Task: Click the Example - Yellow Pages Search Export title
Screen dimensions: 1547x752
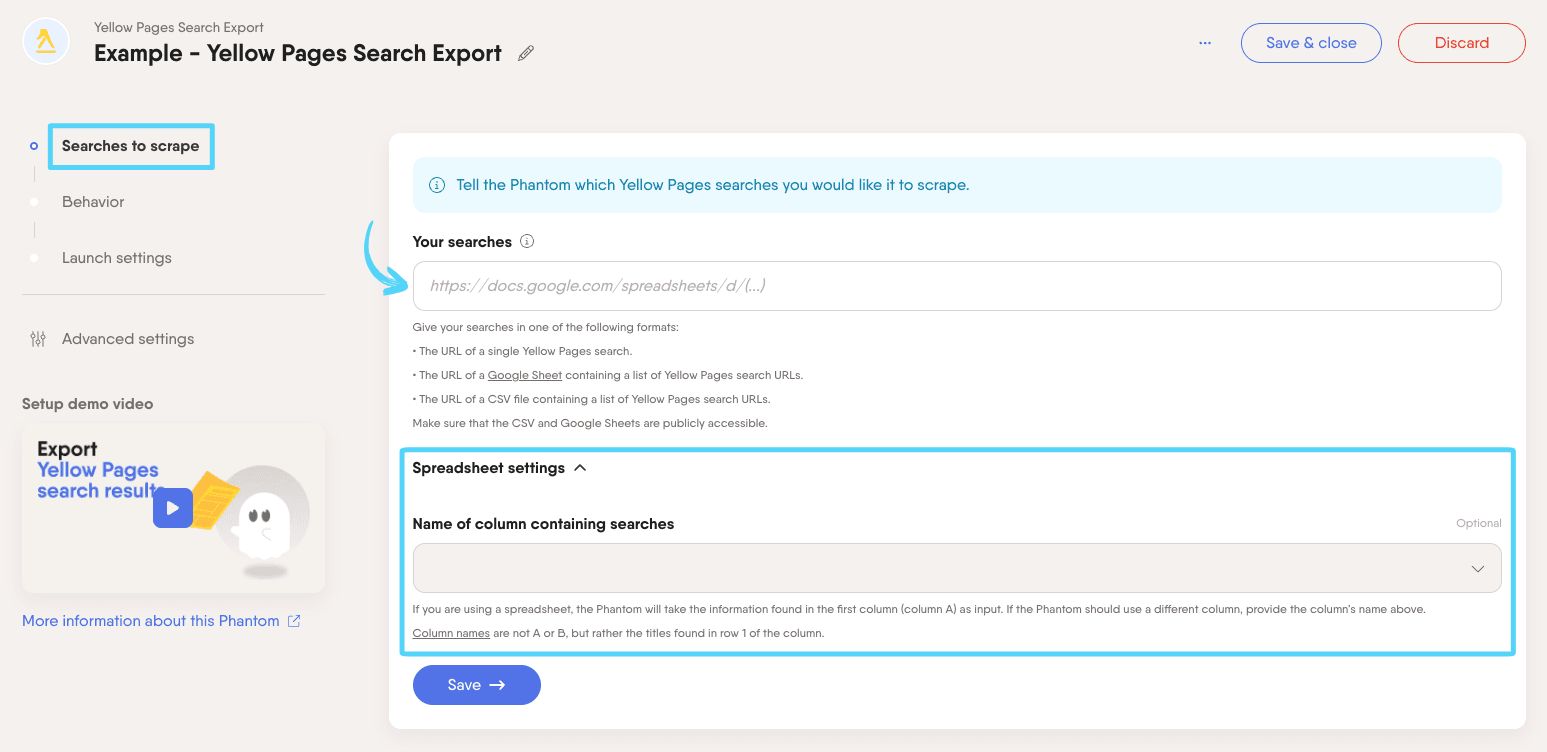Action: point(298,53)
